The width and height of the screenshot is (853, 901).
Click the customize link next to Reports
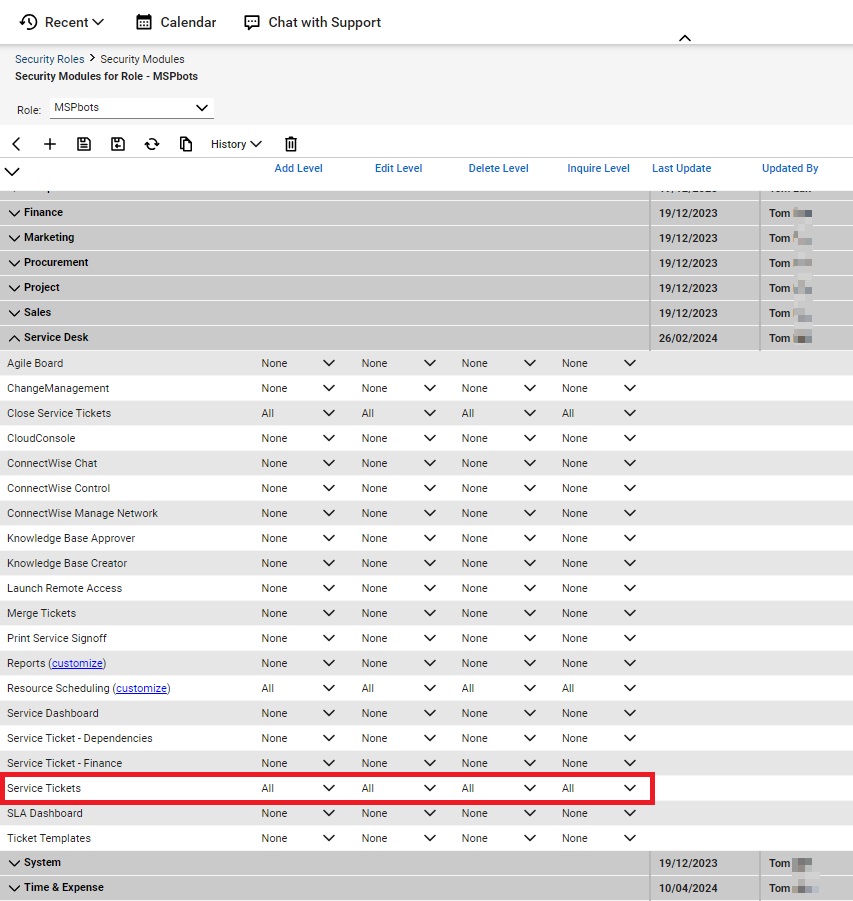pos(78,663)
